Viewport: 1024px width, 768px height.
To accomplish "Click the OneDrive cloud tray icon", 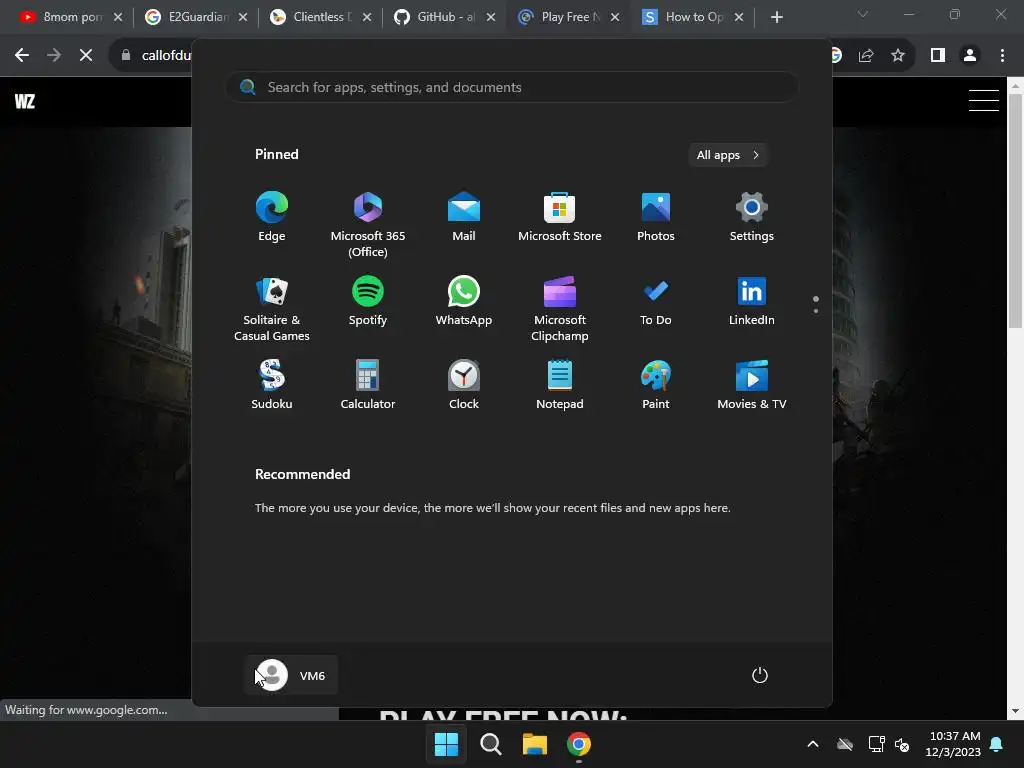I will click(845, 744).
